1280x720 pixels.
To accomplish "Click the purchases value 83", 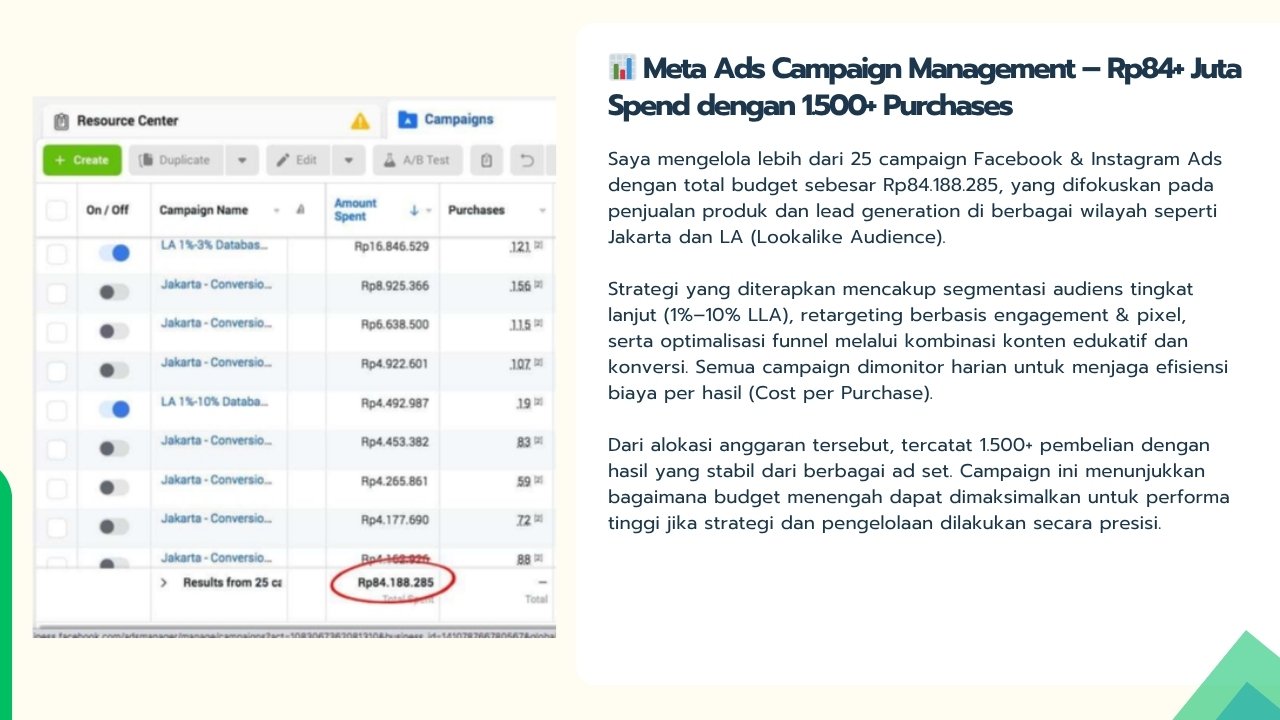I will [x=524, y=442].
